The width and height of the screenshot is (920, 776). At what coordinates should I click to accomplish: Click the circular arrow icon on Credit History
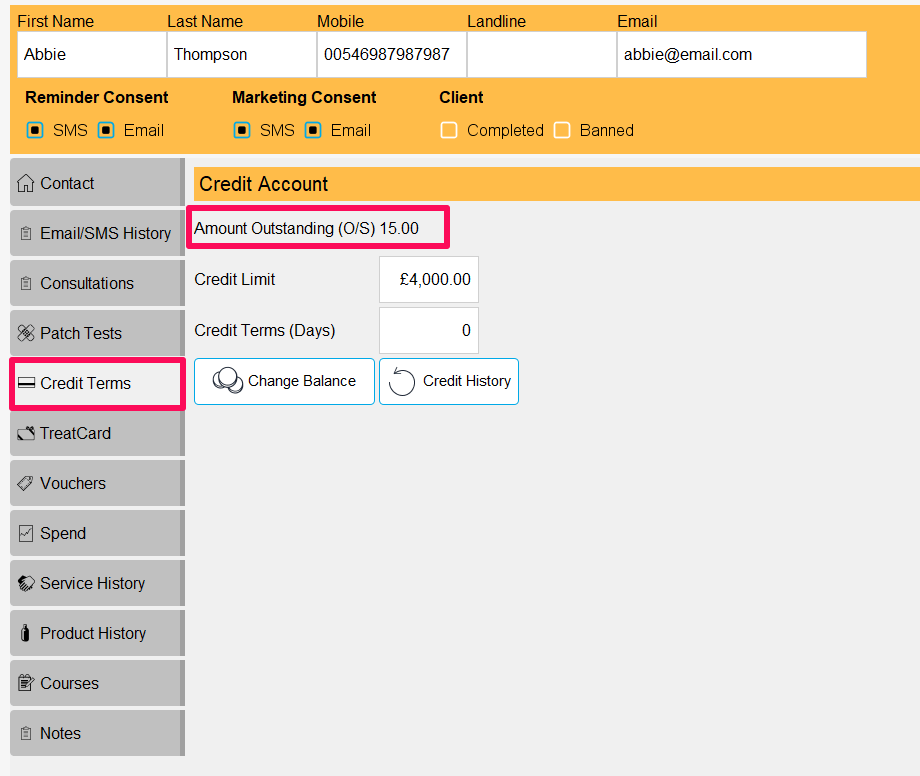(x=402, y=381)
